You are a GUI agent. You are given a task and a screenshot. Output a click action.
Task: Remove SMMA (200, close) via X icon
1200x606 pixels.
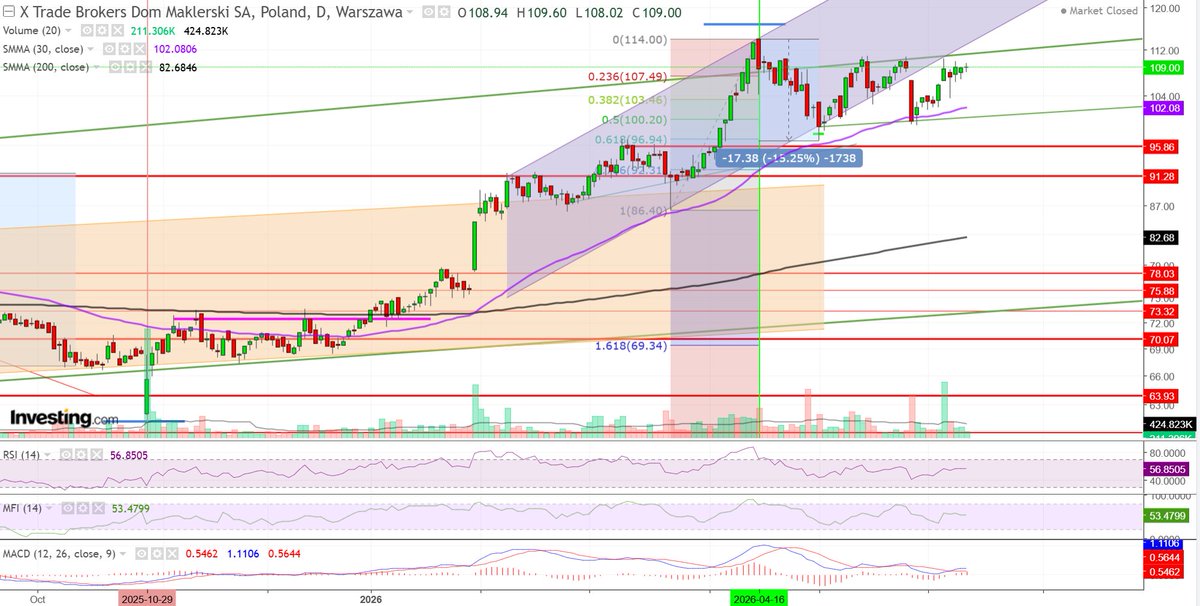(x=146, y=67)
